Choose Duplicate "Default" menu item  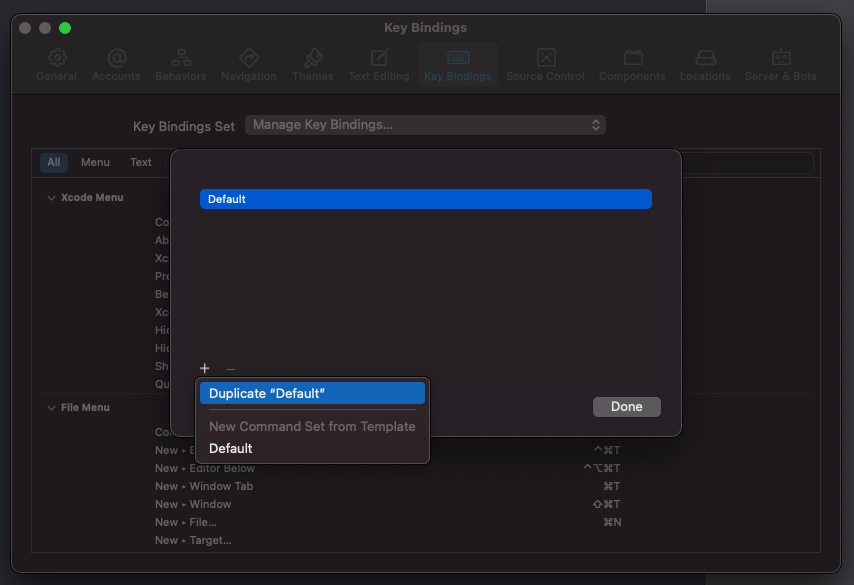point(312,393)
